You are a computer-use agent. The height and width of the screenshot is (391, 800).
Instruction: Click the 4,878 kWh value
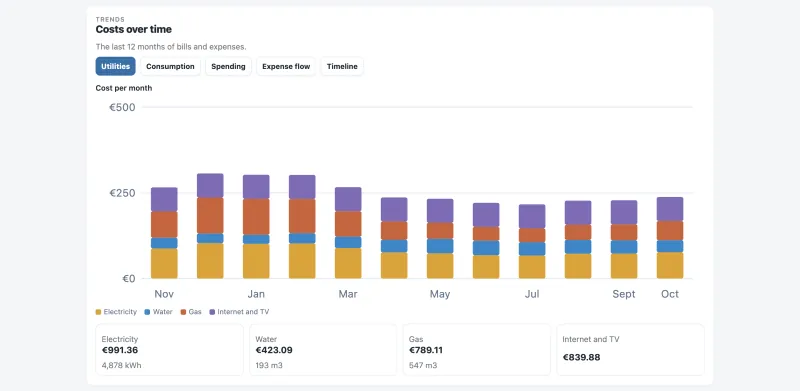pyautogui.click(x=121, y=365)
